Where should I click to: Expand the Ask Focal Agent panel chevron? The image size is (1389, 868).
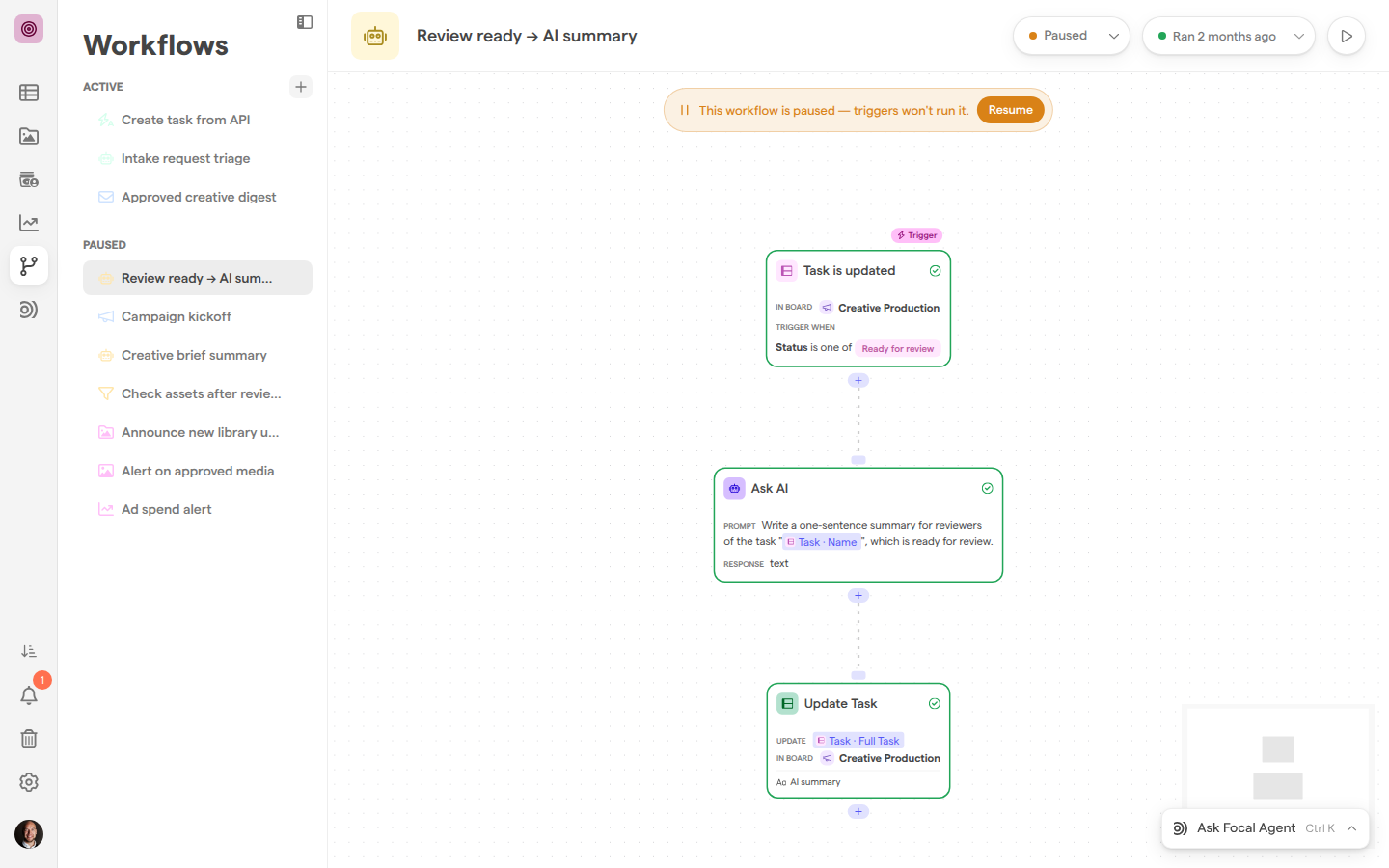pyautogui.click(x=1352, y=828)
